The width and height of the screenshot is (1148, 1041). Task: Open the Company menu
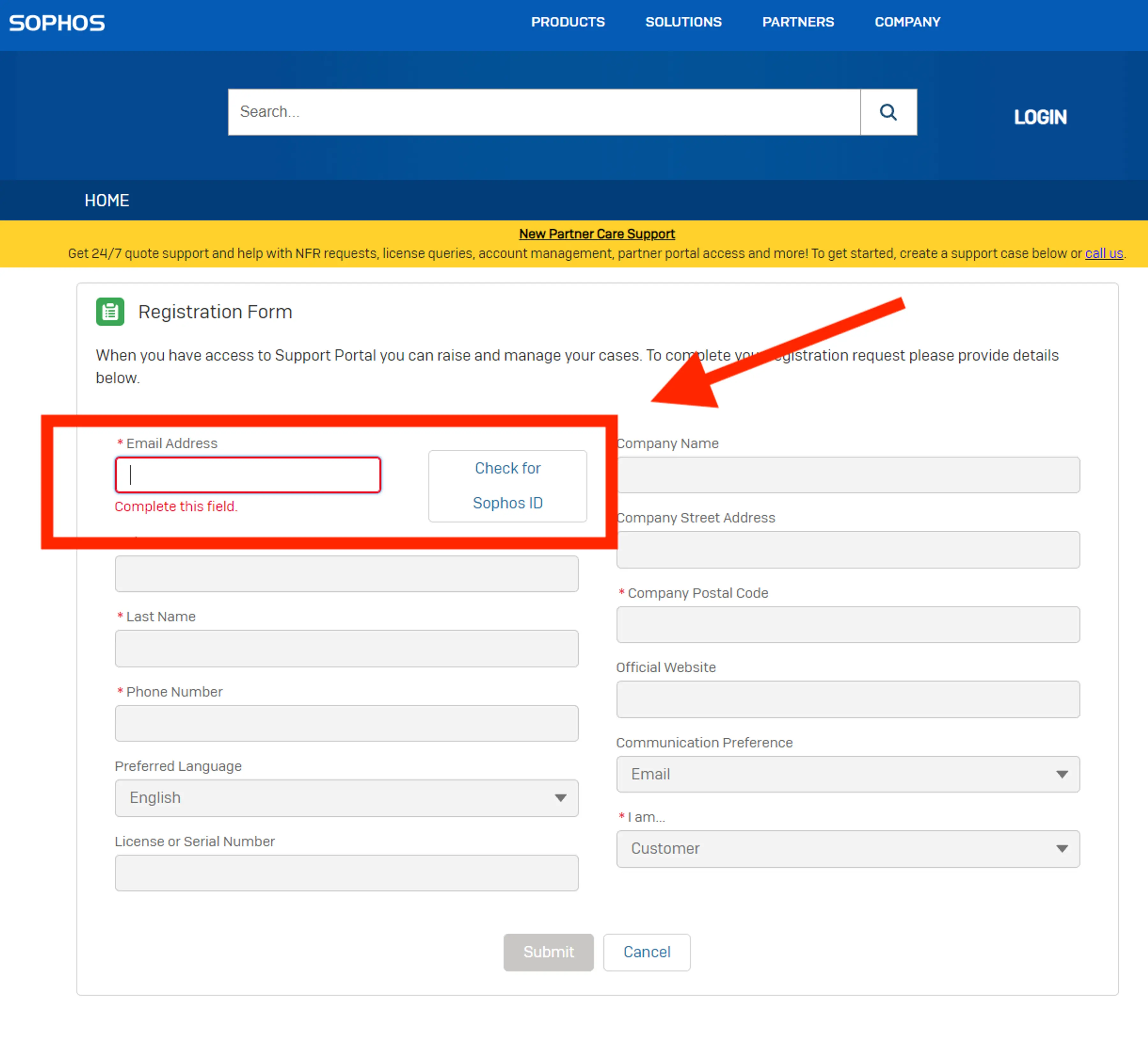coord(907,22)
